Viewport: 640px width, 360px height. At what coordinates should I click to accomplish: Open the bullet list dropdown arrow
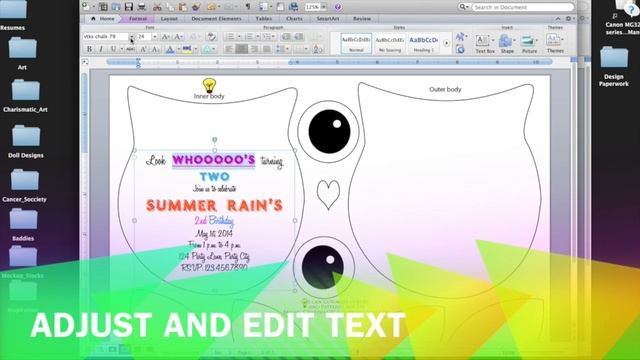(x=239, y=37)
